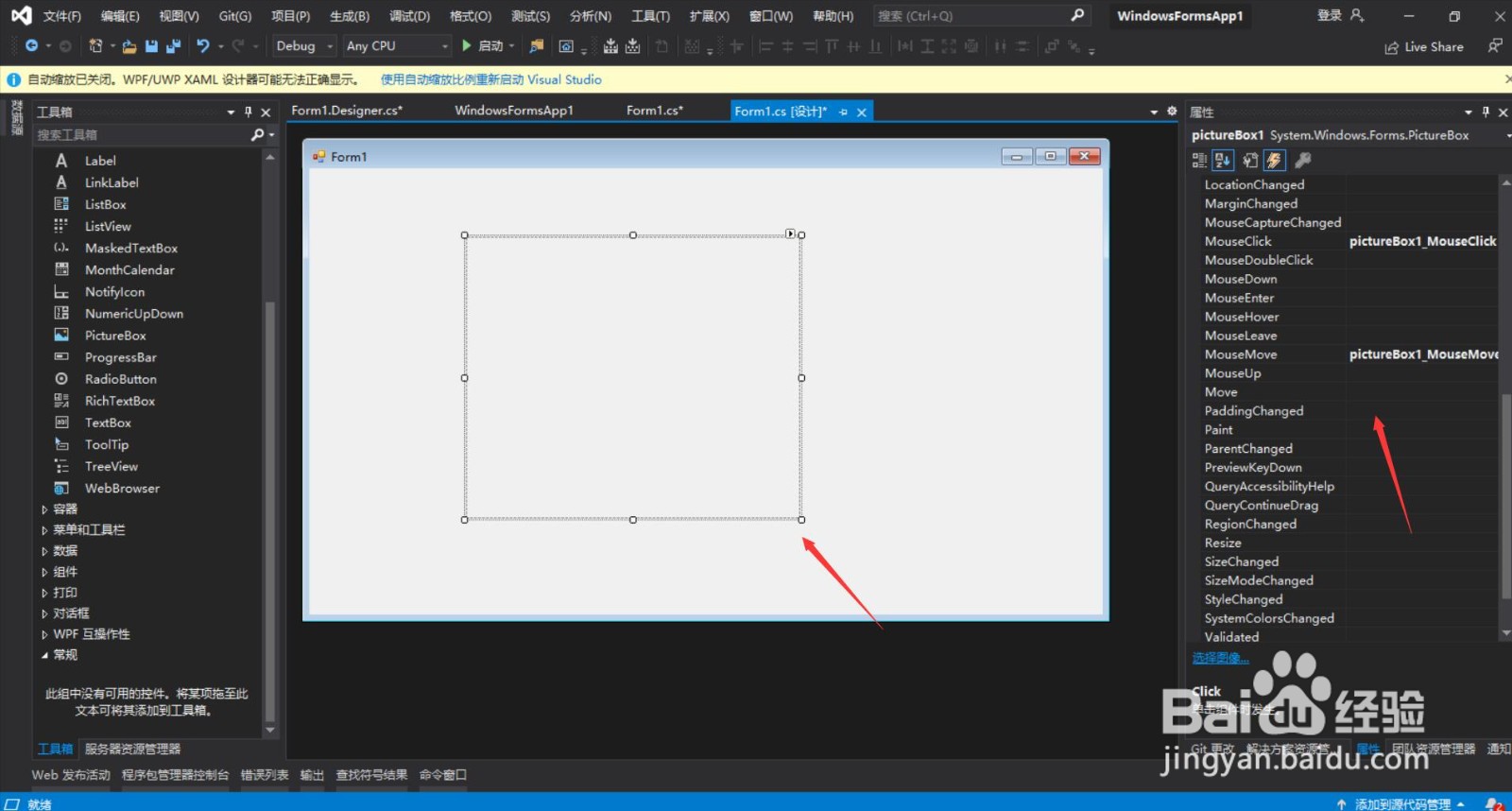Click the Navigate Backward arrow icon
Viewport: 1512px width, 811px height.
tap(31, 45)
